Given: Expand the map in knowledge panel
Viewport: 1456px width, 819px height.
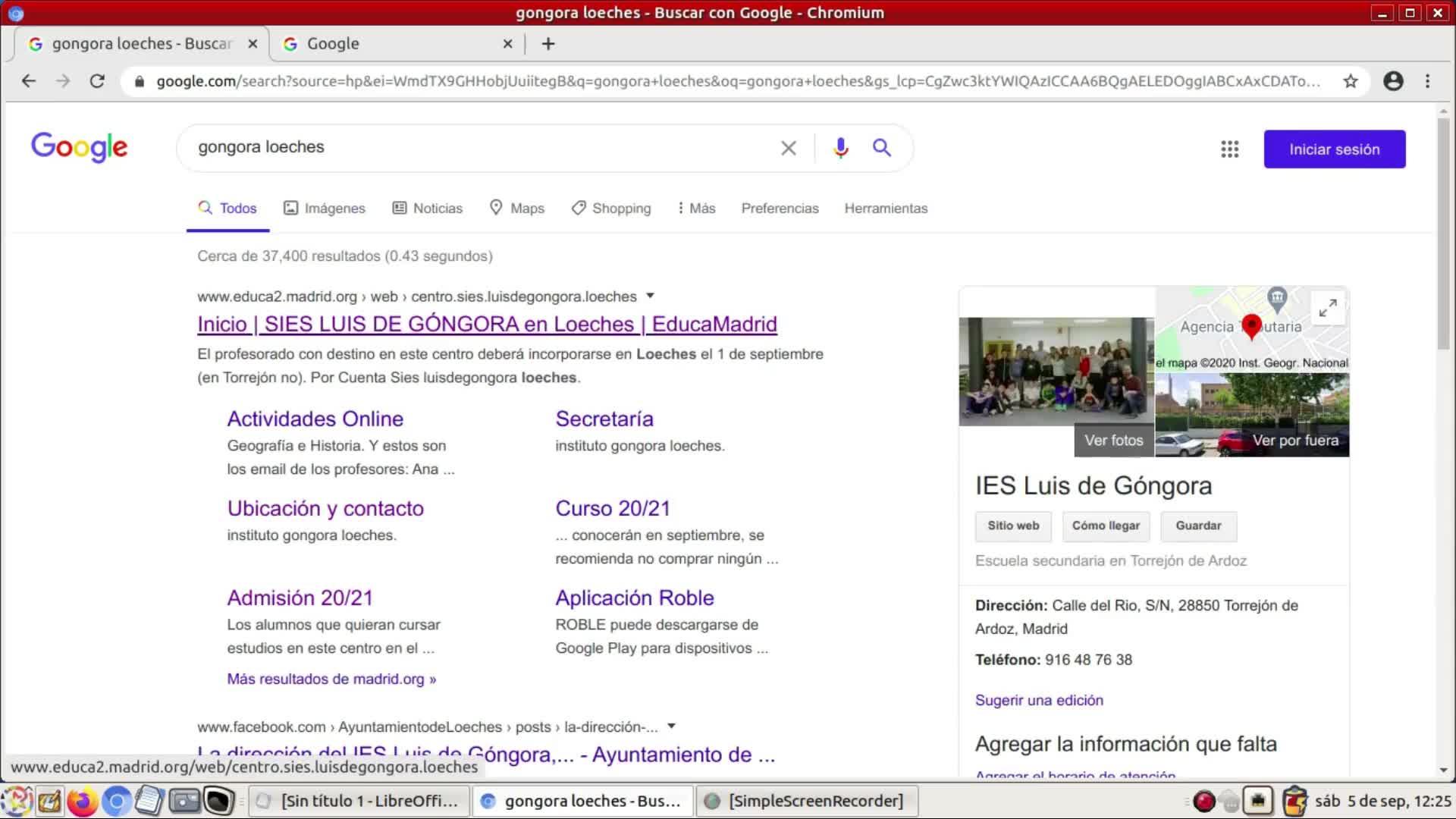Looking at the screenshot, I should [1328, 308].
